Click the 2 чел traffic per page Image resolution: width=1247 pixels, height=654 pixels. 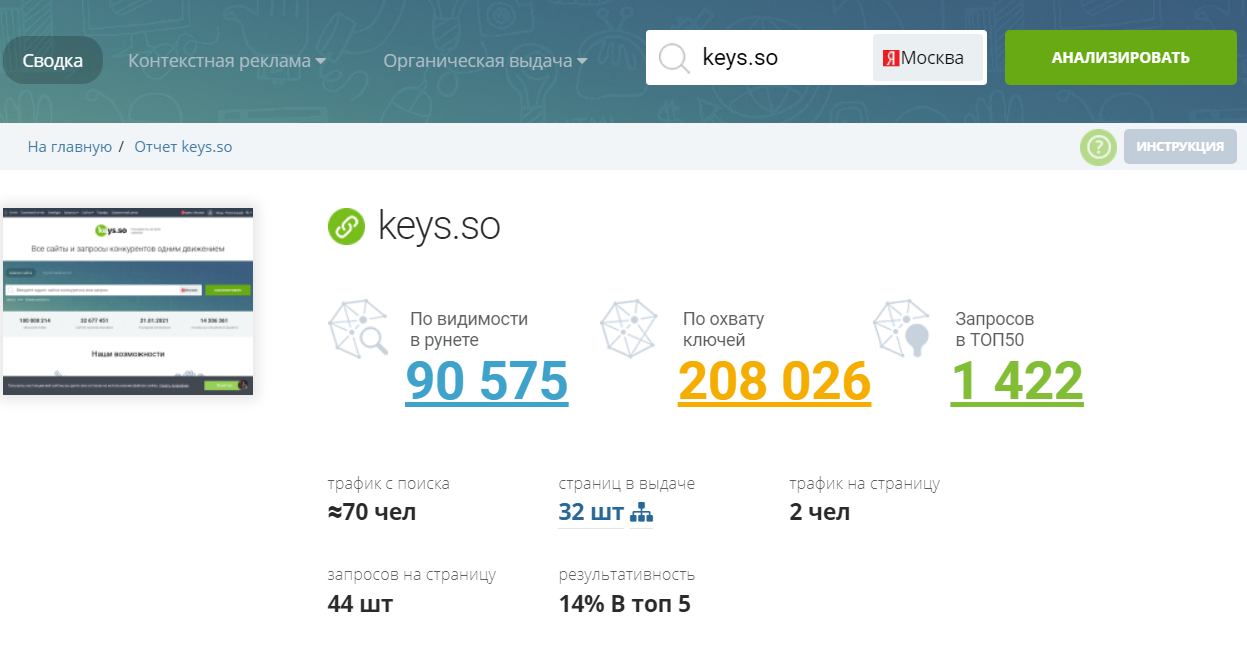pos(820,513)
